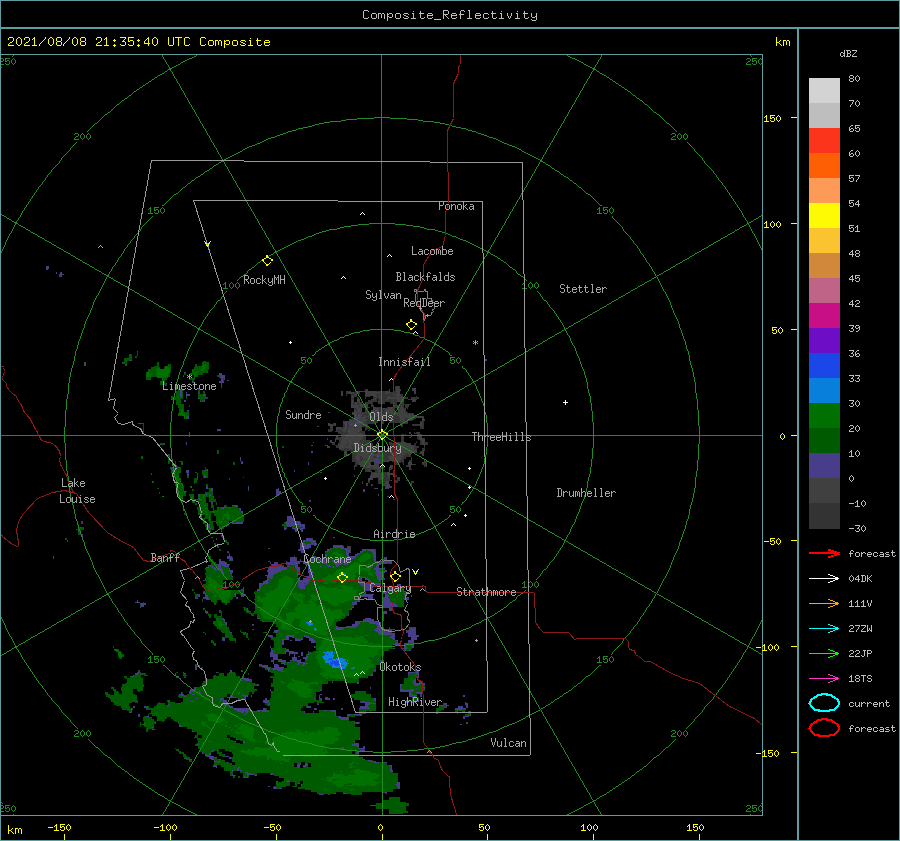Click the Ponoka city label
Image resolution: width=900 pixels, height=841 pixels.
click(x=456, y=206)
